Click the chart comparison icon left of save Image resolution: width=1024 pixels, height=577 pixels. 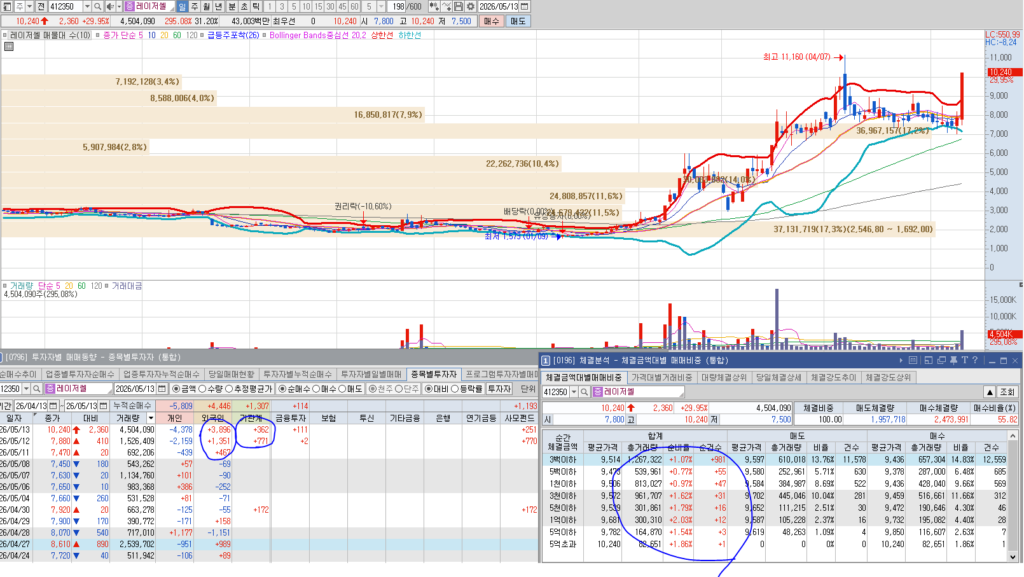click(446, 7)
